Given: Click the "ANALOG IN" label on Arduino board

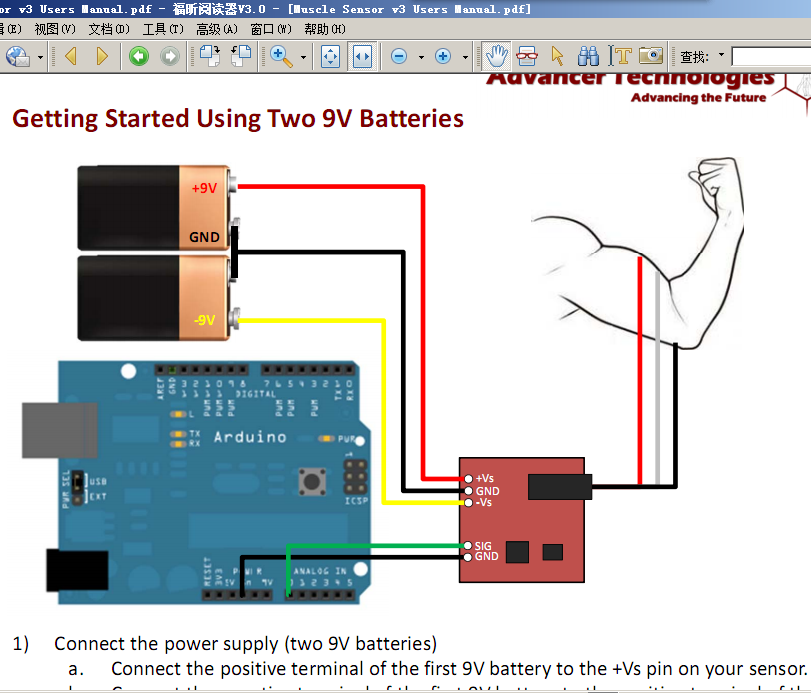Looking at the screenshot, I should [320, 571].
